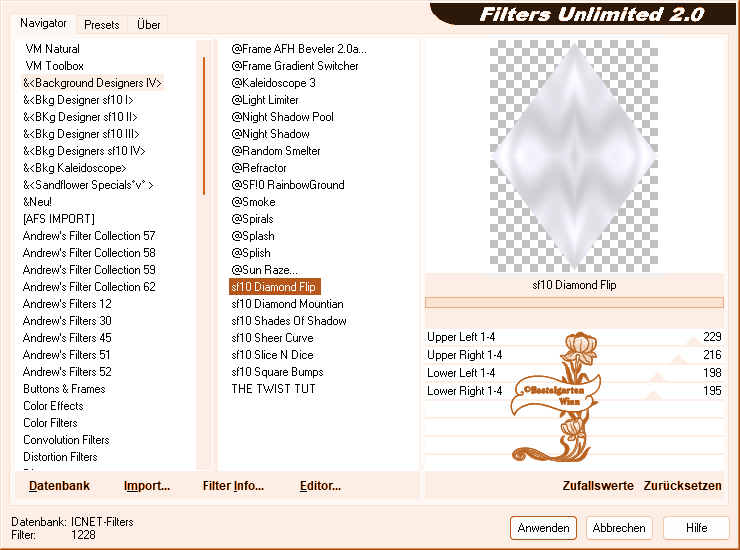The image size is (740, 550).
Task: Select VM Natural category
Action: (x=52, y=49)
